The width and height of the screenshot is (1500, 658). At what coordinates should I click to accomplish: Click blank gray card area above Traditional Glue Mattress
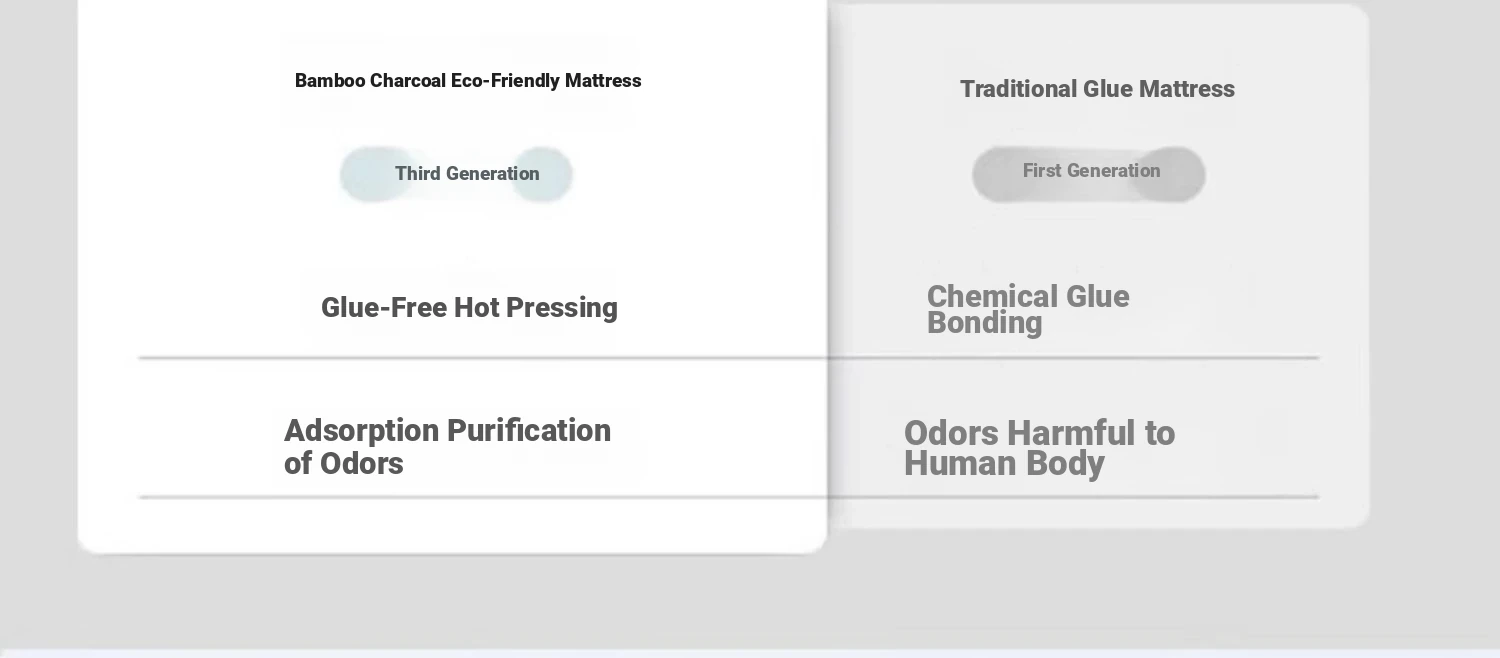[x=1098, y=38]
